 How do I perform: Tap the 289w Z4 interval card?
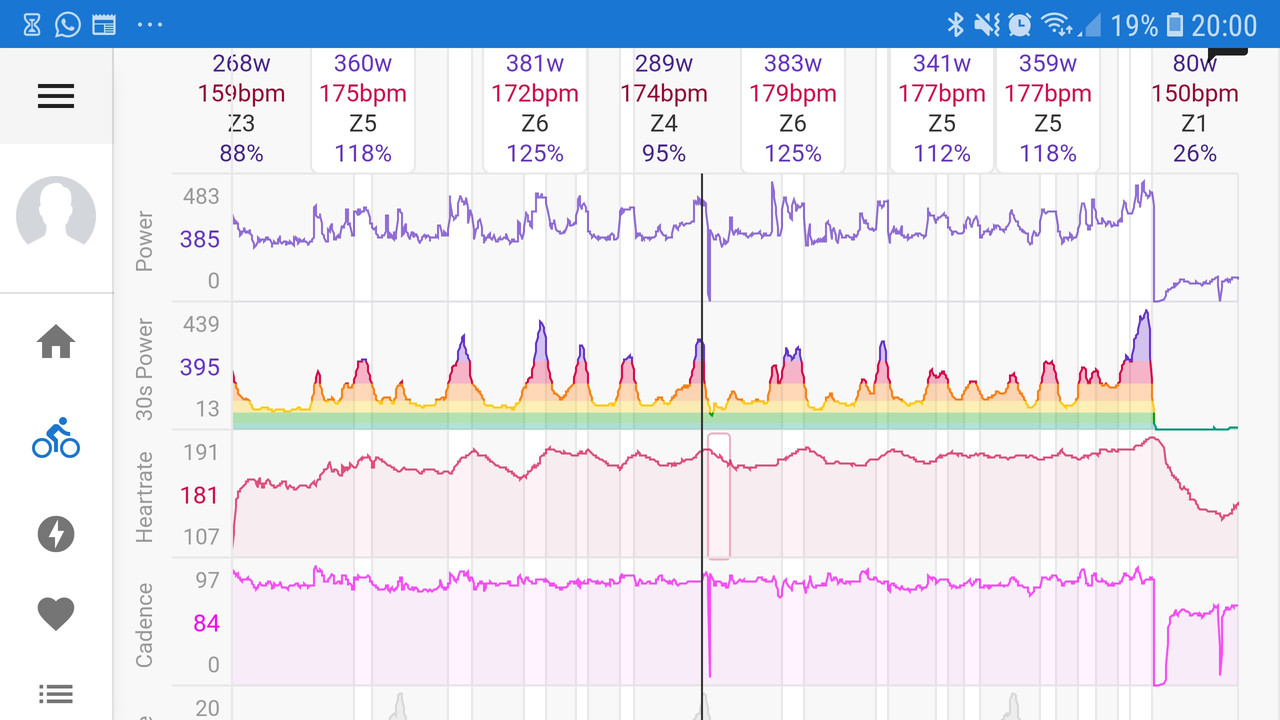point(664,108)
